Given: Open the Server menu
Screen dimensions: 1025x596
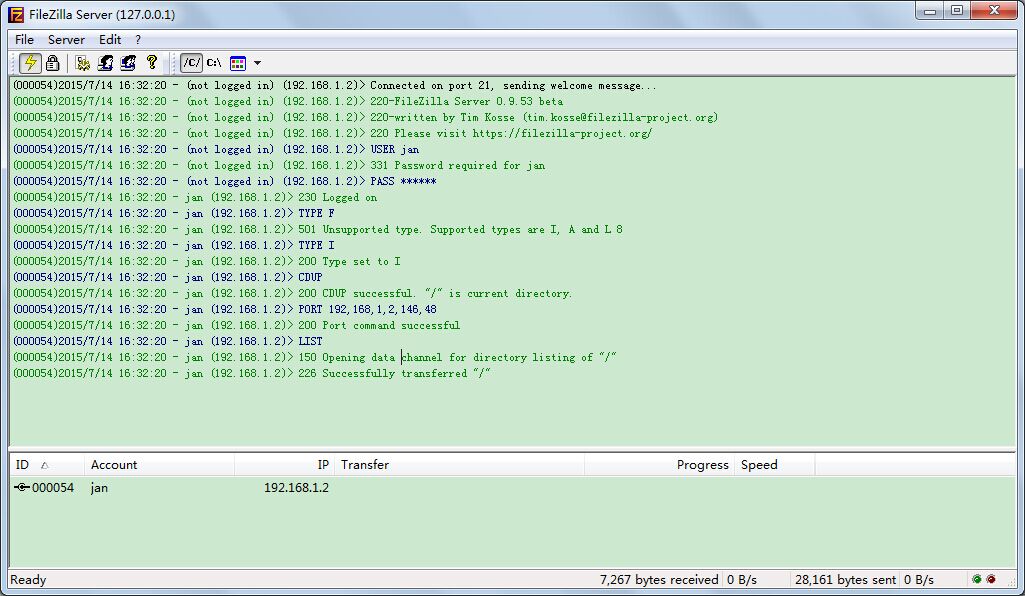Looking at the screenshot, I should [66, 40].
